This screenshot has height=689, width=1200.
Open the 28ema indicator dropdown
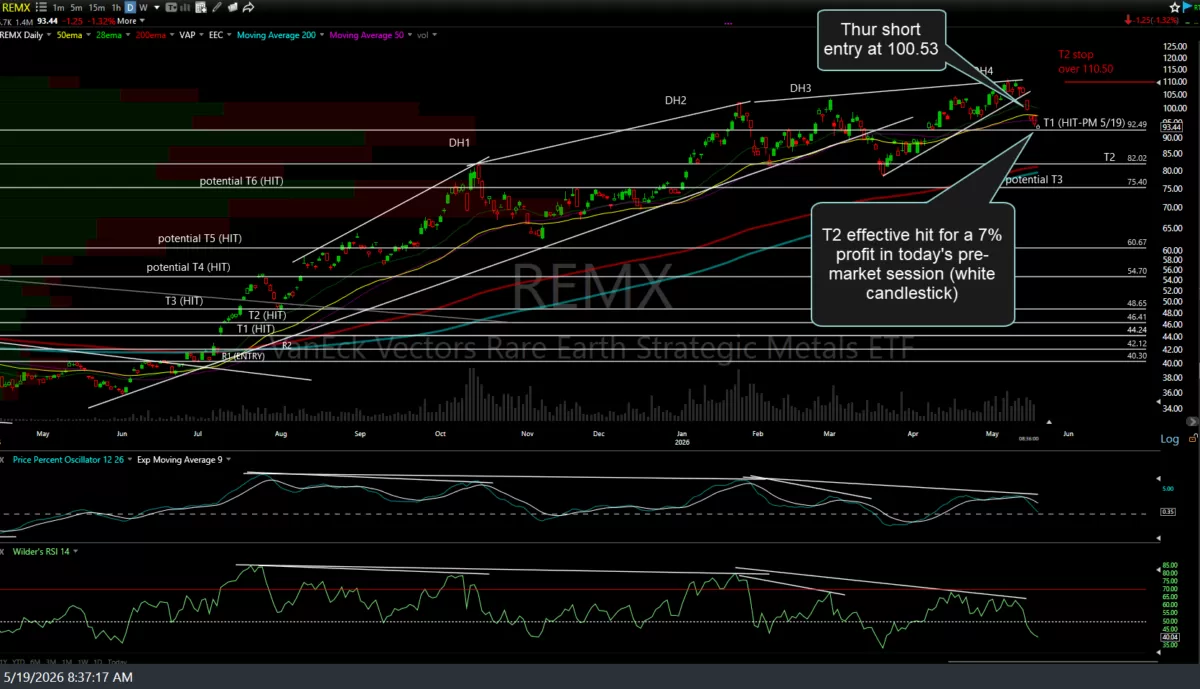(x=128, y=35)
